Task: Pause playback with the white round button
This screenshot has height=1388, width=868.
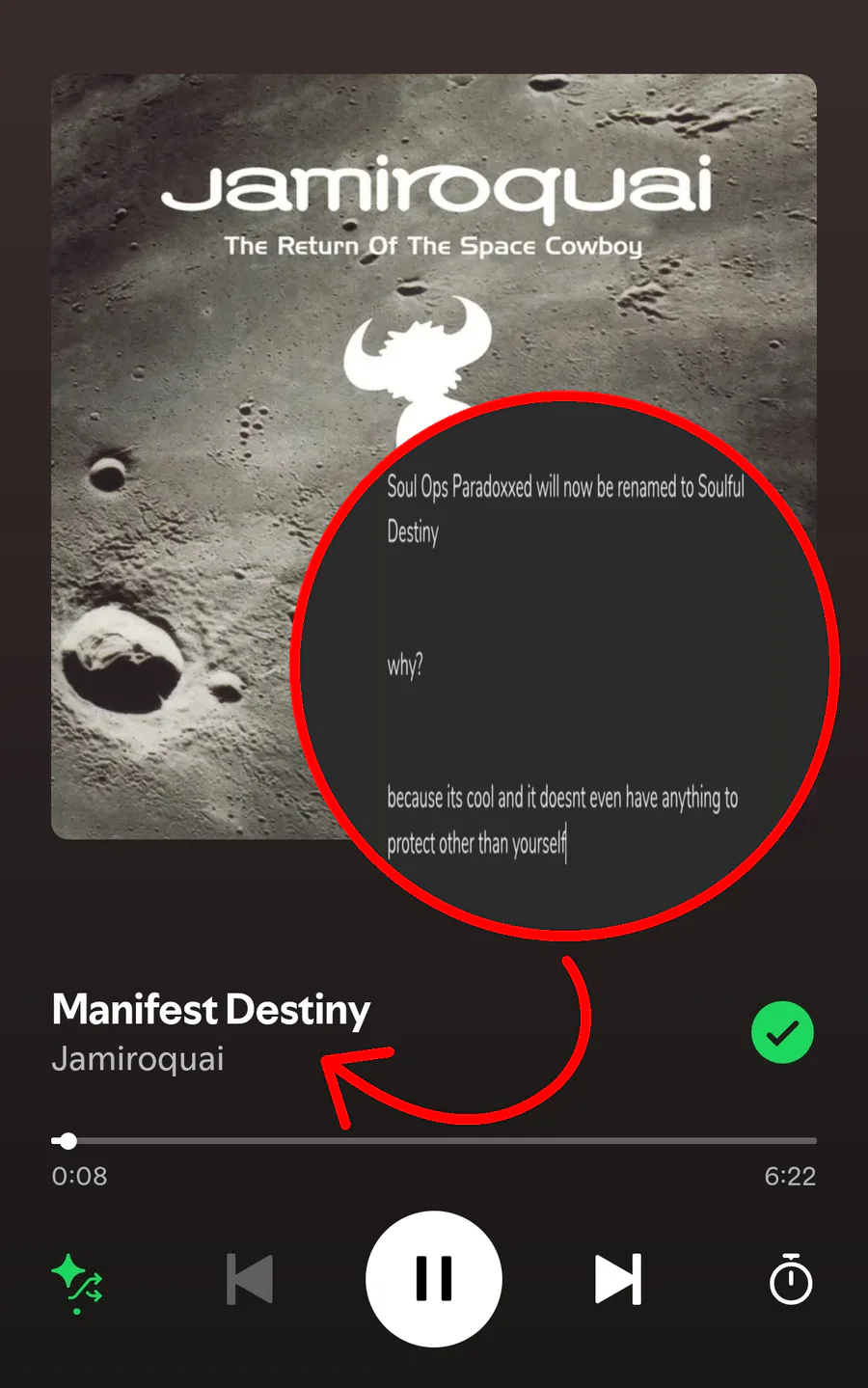Action: pos(434,1279)
